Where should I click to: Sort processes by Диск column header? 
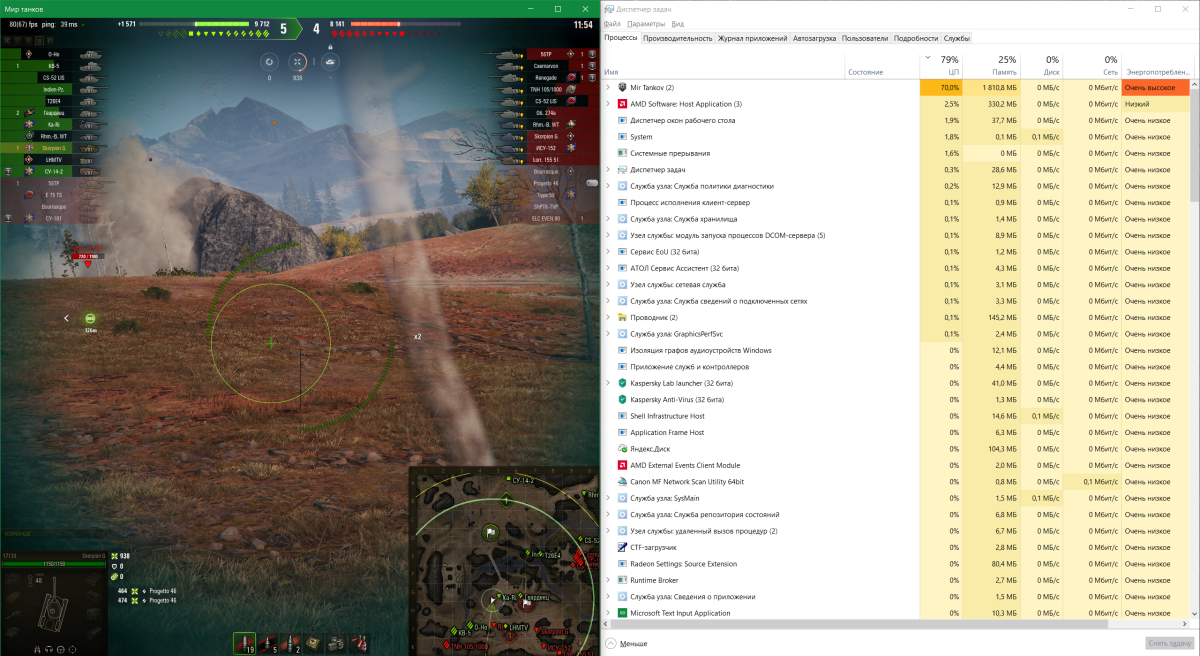(x=1042, y=65)
